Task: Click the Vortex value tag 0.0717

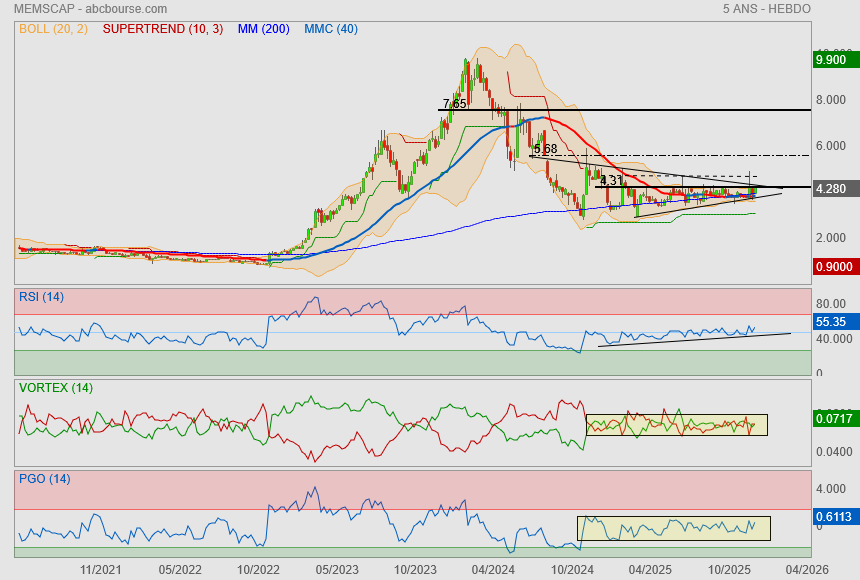Action: (x=833, y=419)
